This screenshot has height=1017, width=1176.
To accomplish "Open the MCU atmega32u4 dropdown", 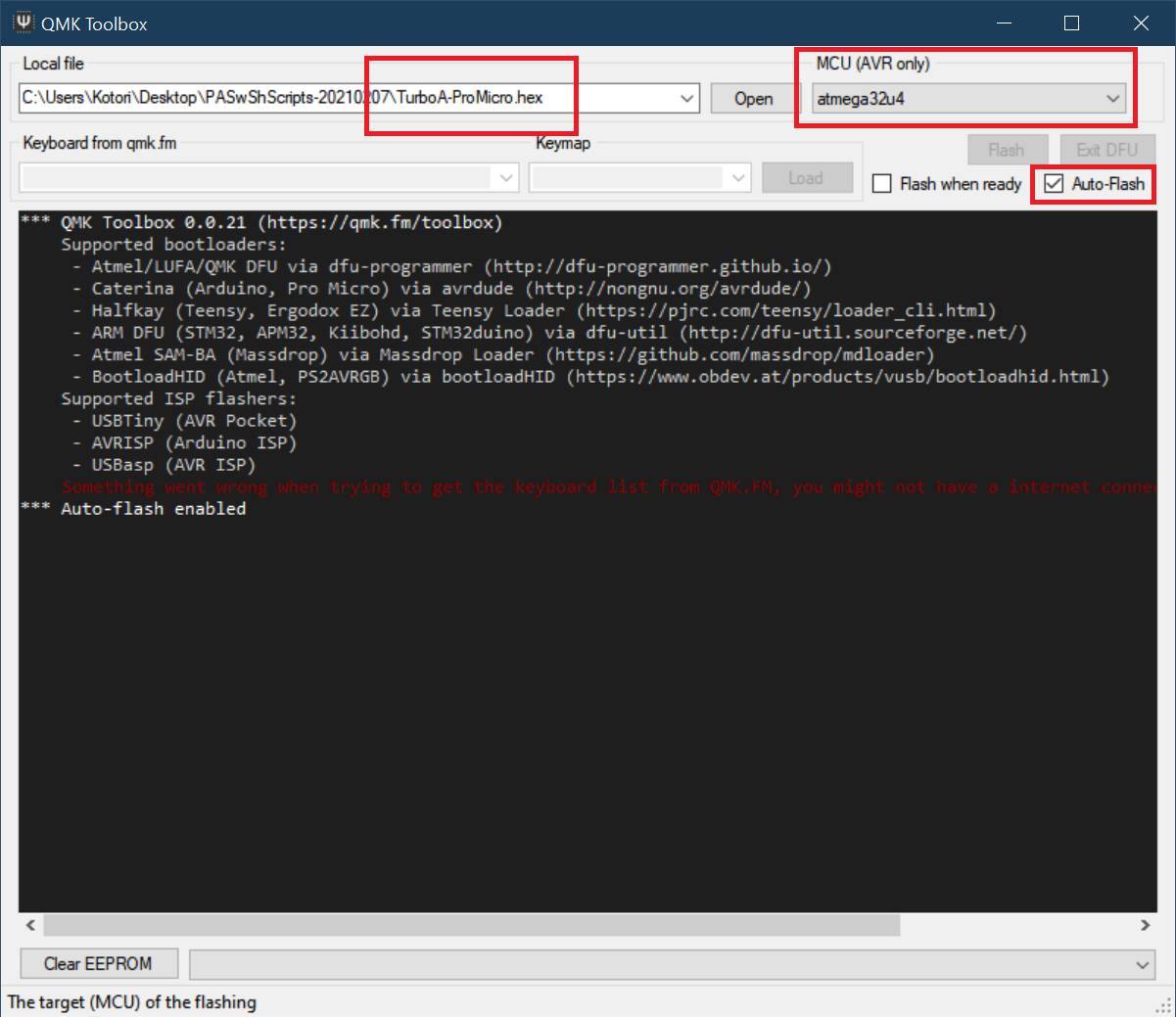I will point(1112,98).
